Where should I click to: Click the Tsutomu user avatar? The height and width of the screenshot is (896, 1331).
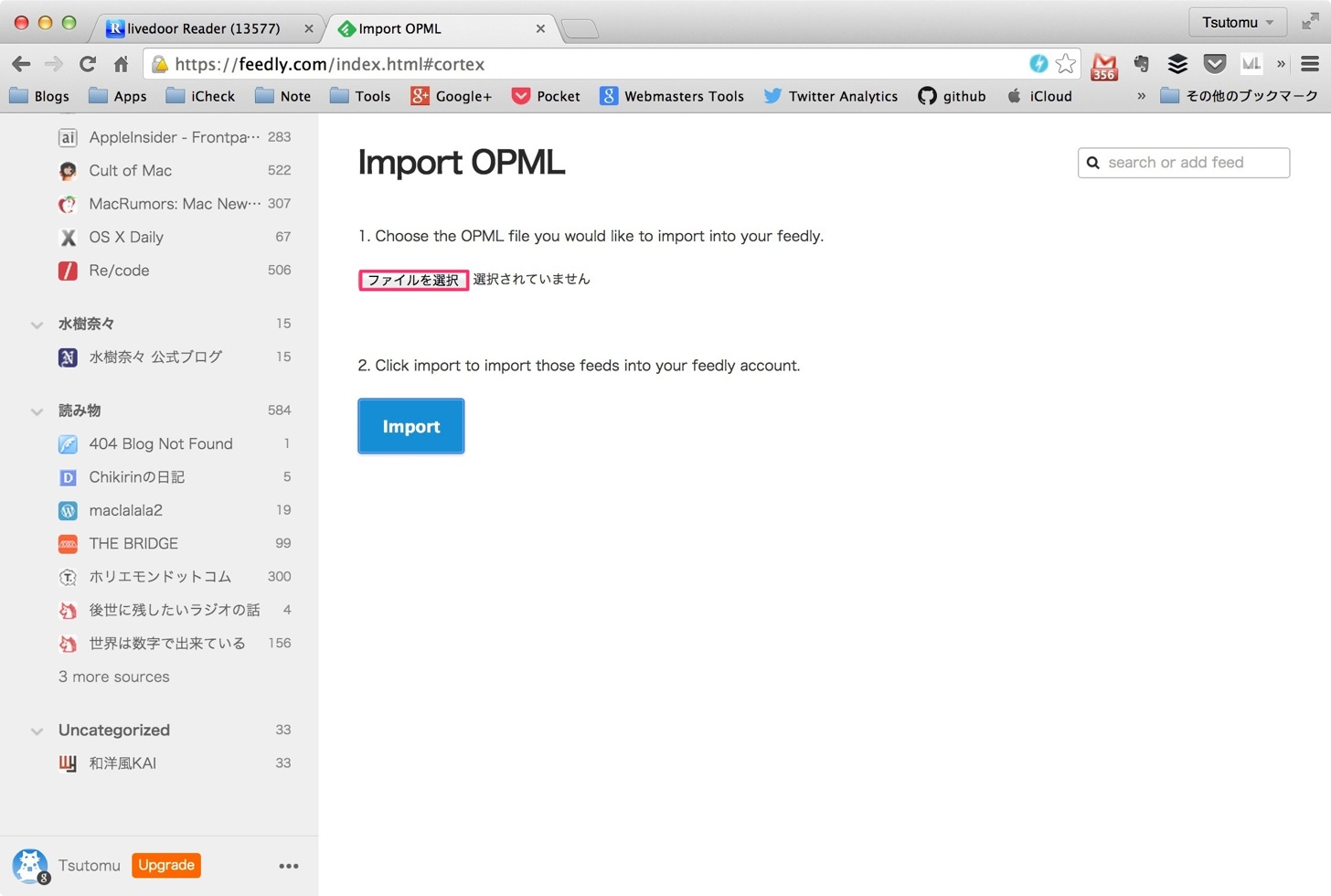click(x=29, y=865)
